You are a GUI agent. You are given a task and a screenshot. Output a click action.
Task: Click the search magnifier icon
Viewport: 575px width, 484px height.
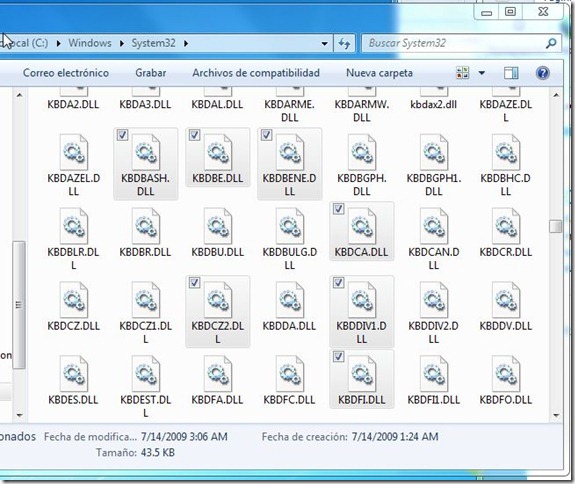coord(551,44)
